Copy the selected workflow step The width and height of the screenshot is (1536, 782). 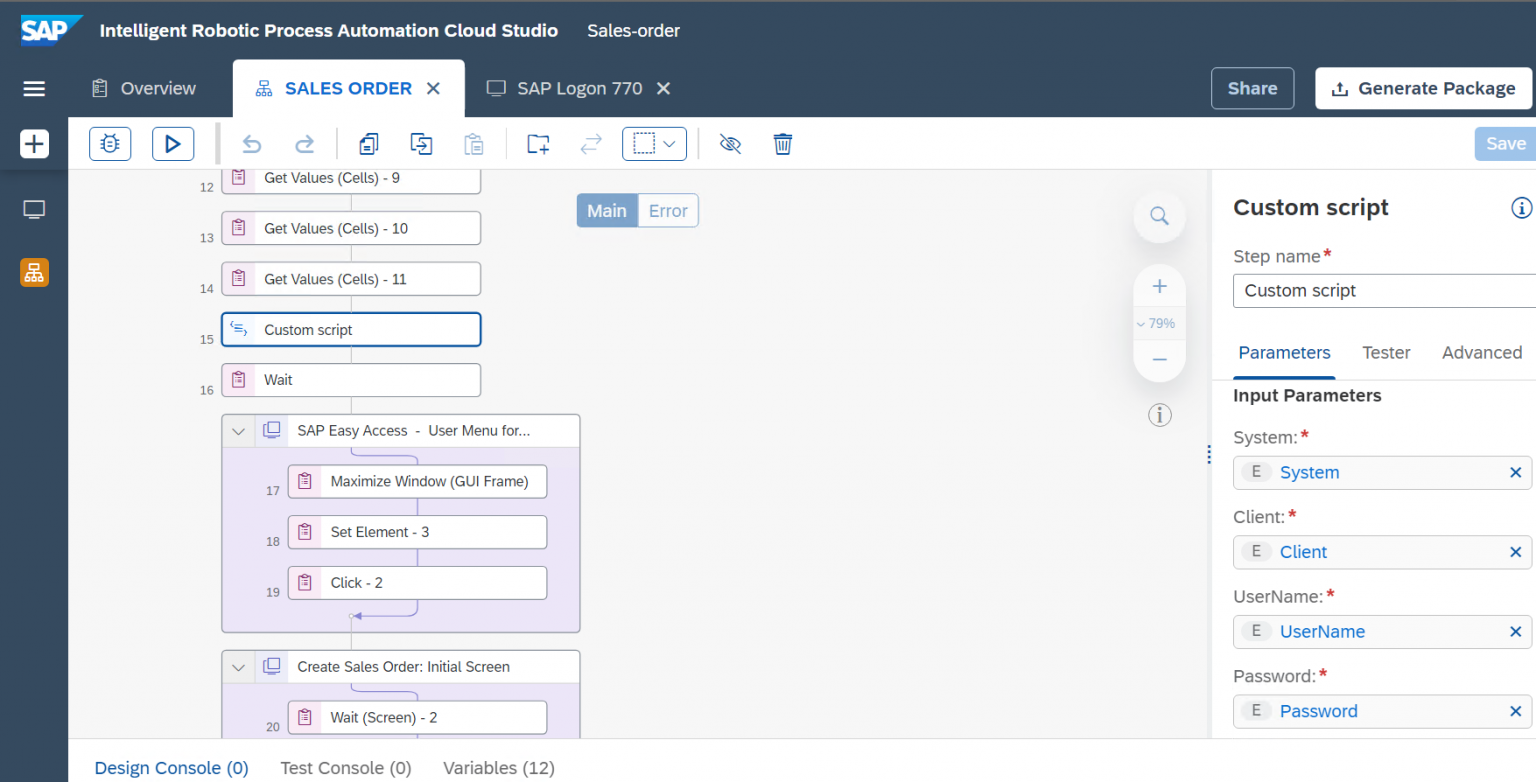click(368, 143)
